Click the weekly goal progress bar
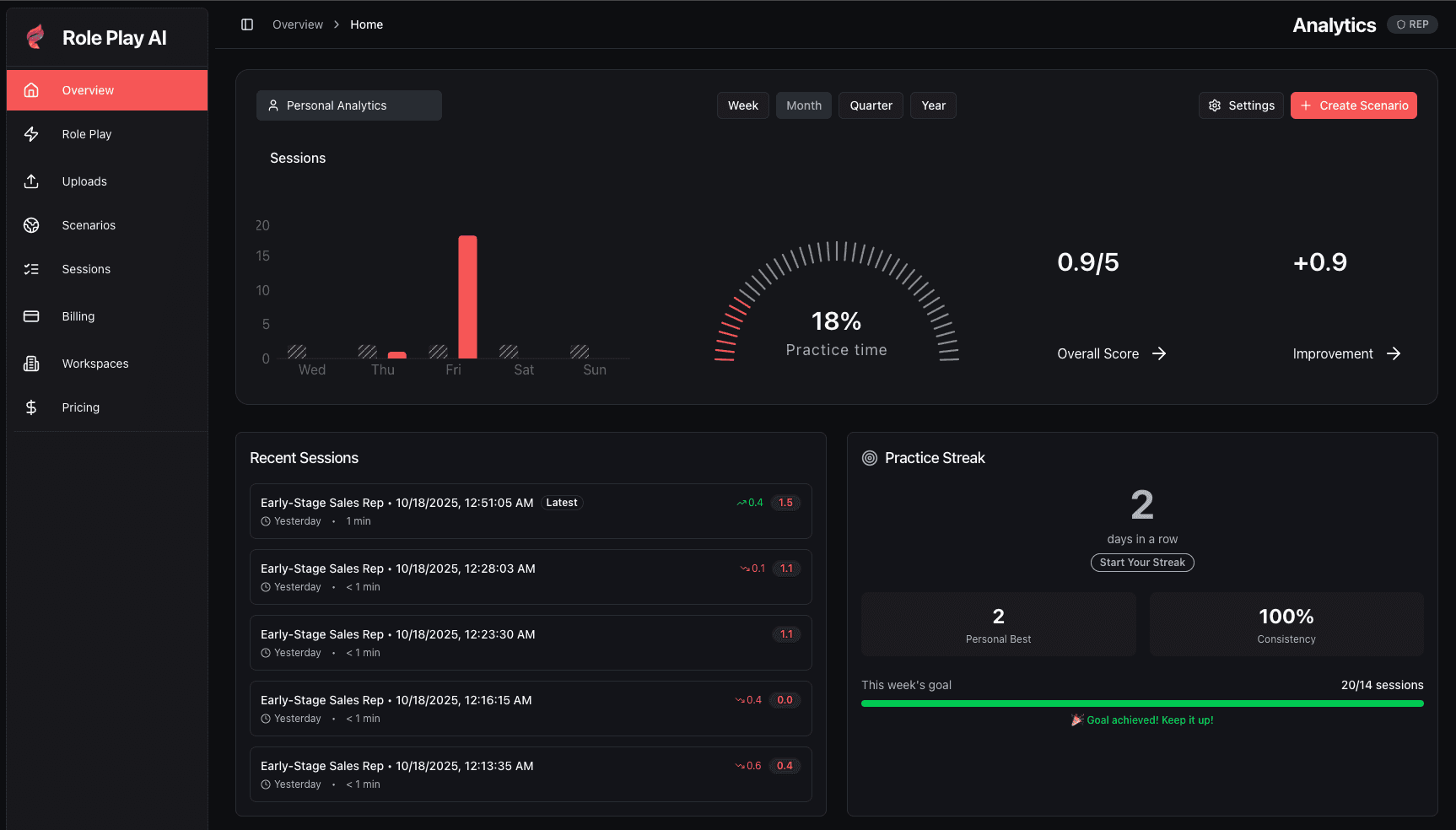 [x=1142, y=703]
